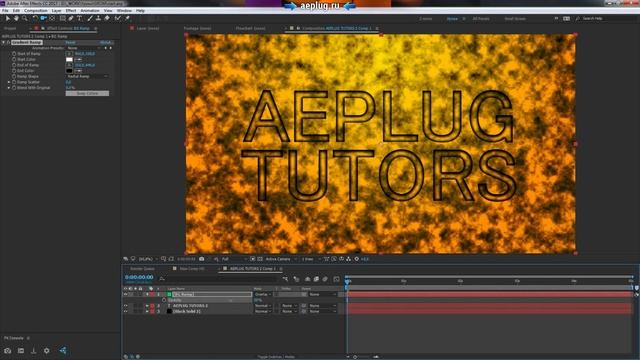
Task: Open the File menu
Action: tap(5, 11)
